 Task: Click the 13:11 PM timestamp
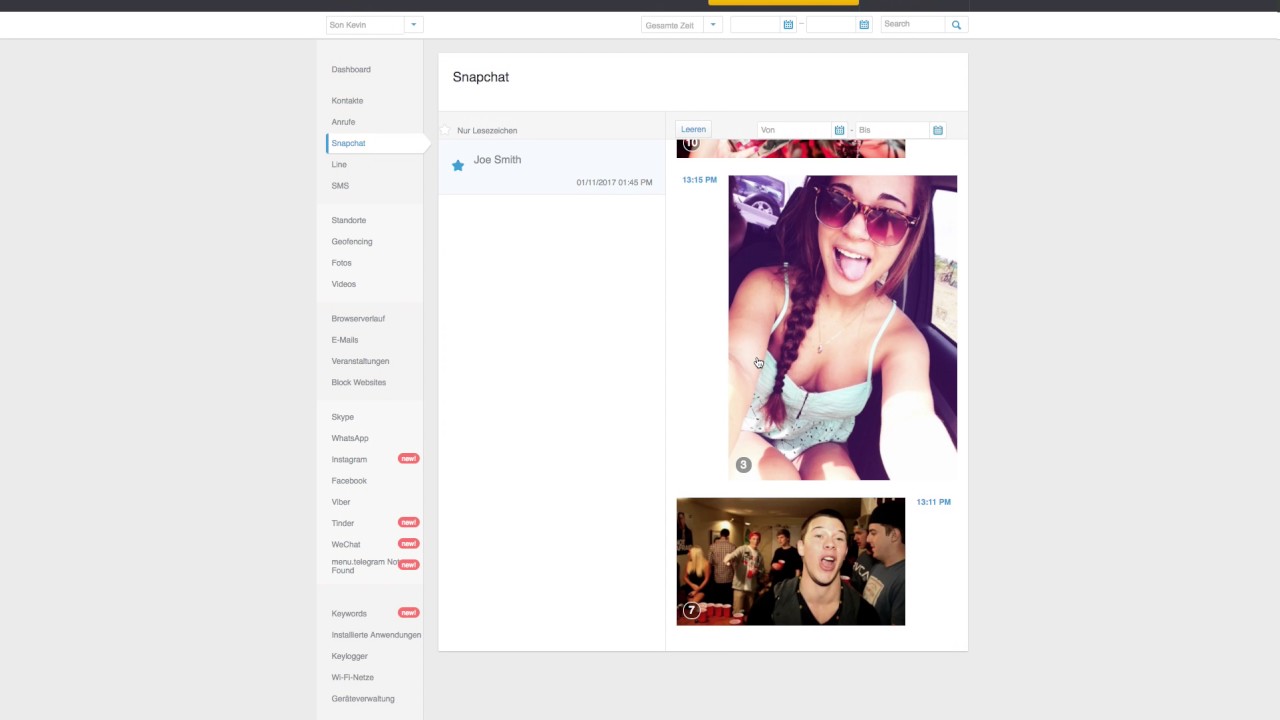(933, 502)
